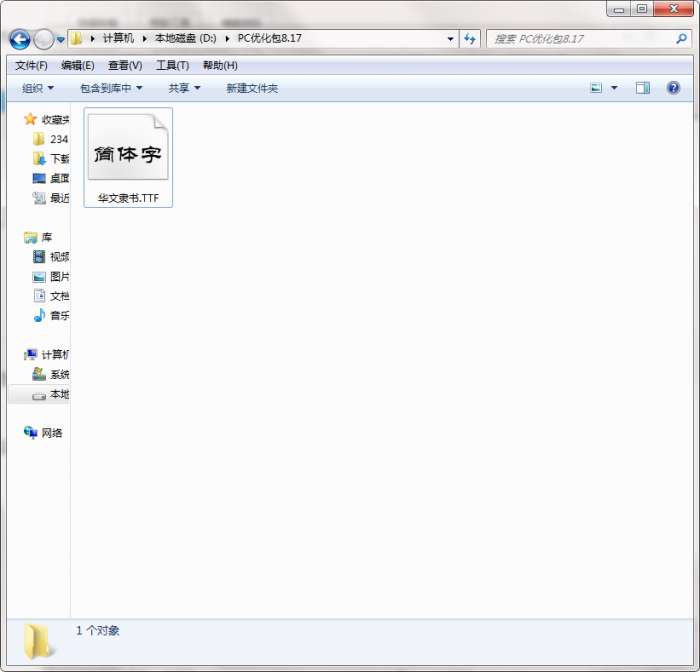Open the address bar history dropdown arrow

(x=450, y=39)
